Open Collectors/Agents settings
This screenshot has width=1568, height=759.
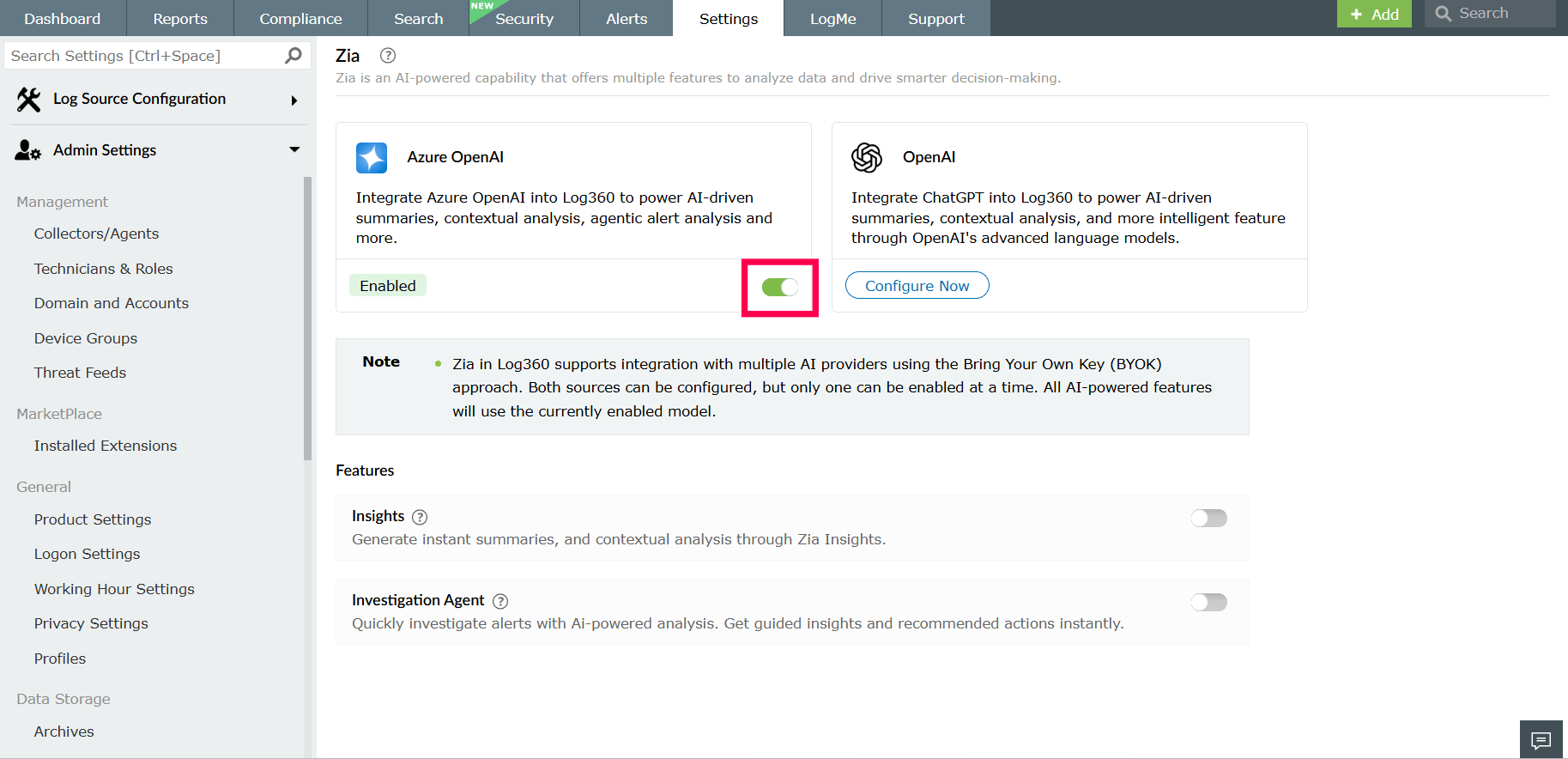pos(96,234)
